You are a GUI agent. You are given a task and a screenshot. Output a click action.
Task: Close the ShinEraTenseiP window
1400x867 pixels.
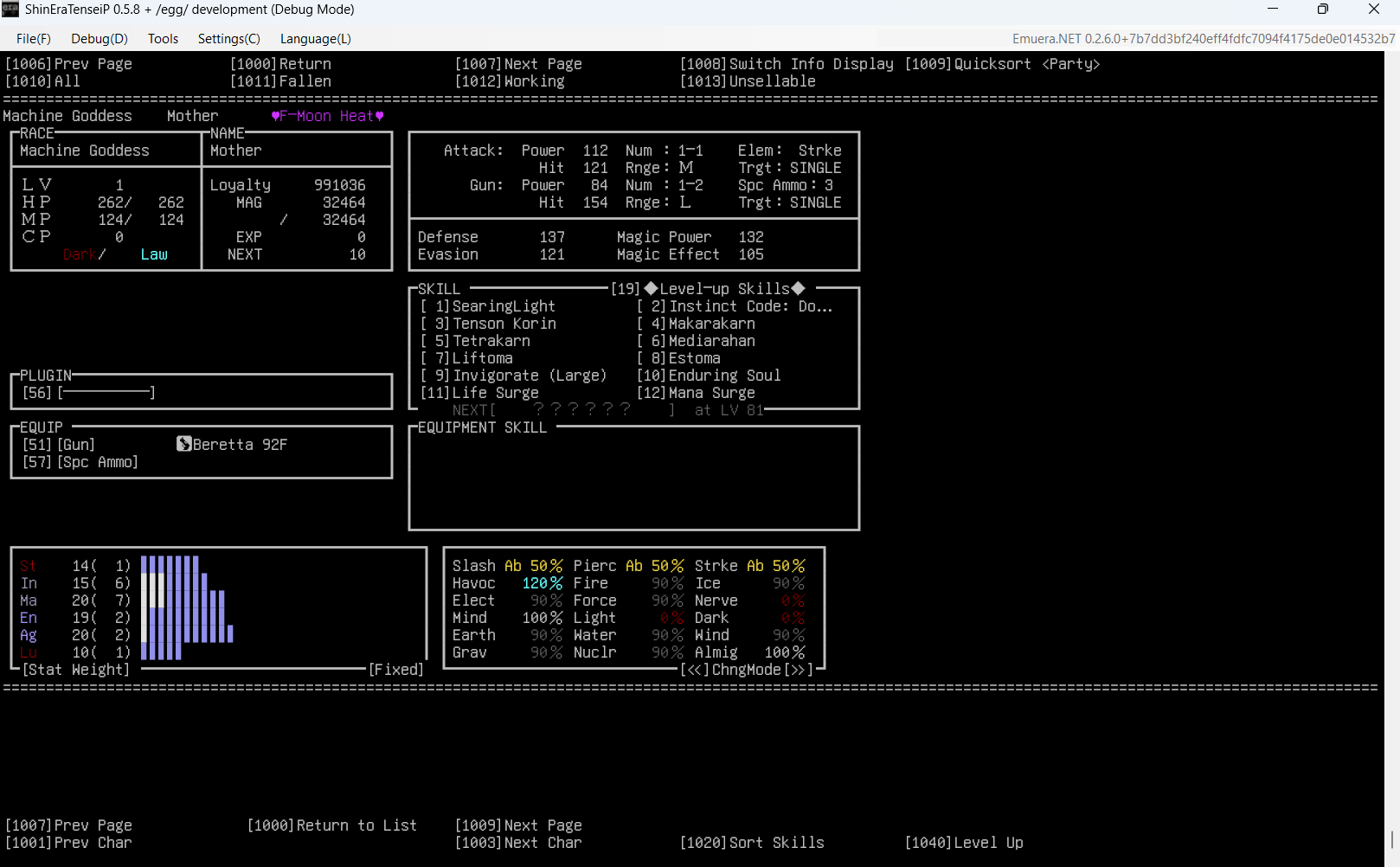click(x=1374, y=10)
